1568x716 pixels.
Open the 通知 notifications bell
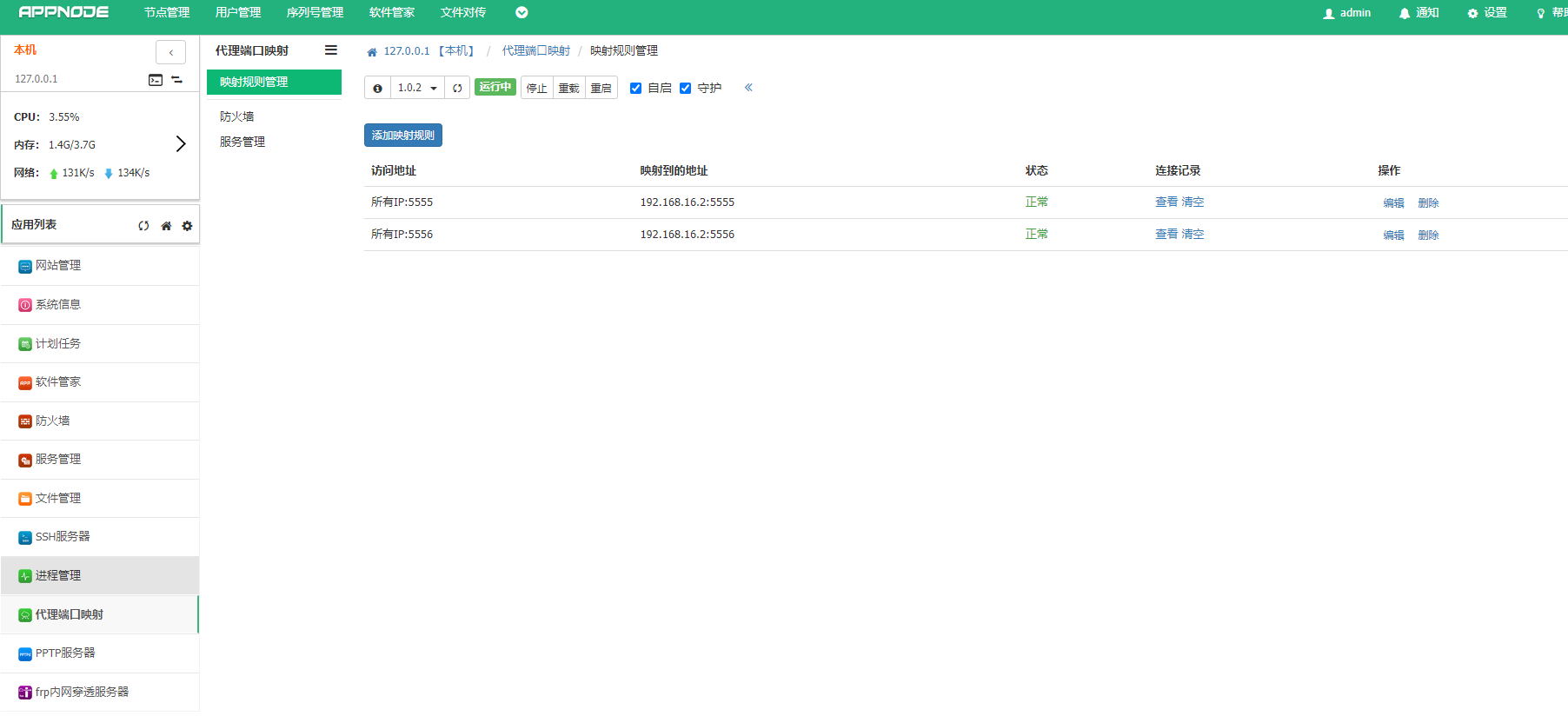coord(1419,13)
